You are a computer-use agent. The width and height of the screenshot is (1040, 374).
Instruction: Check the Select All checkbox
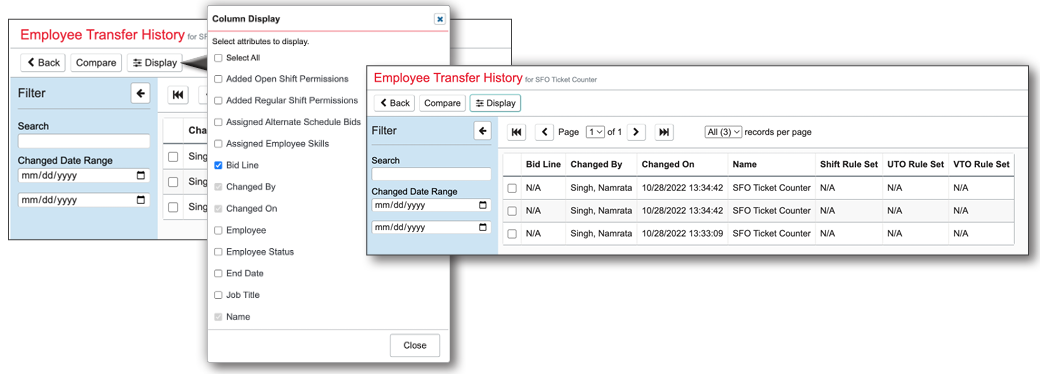[218, 58]
